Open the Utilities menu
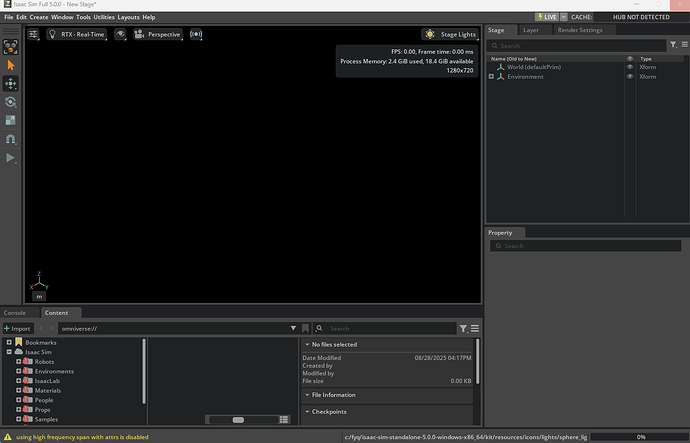This screenshot has height=443, width=690. (104, 17)
